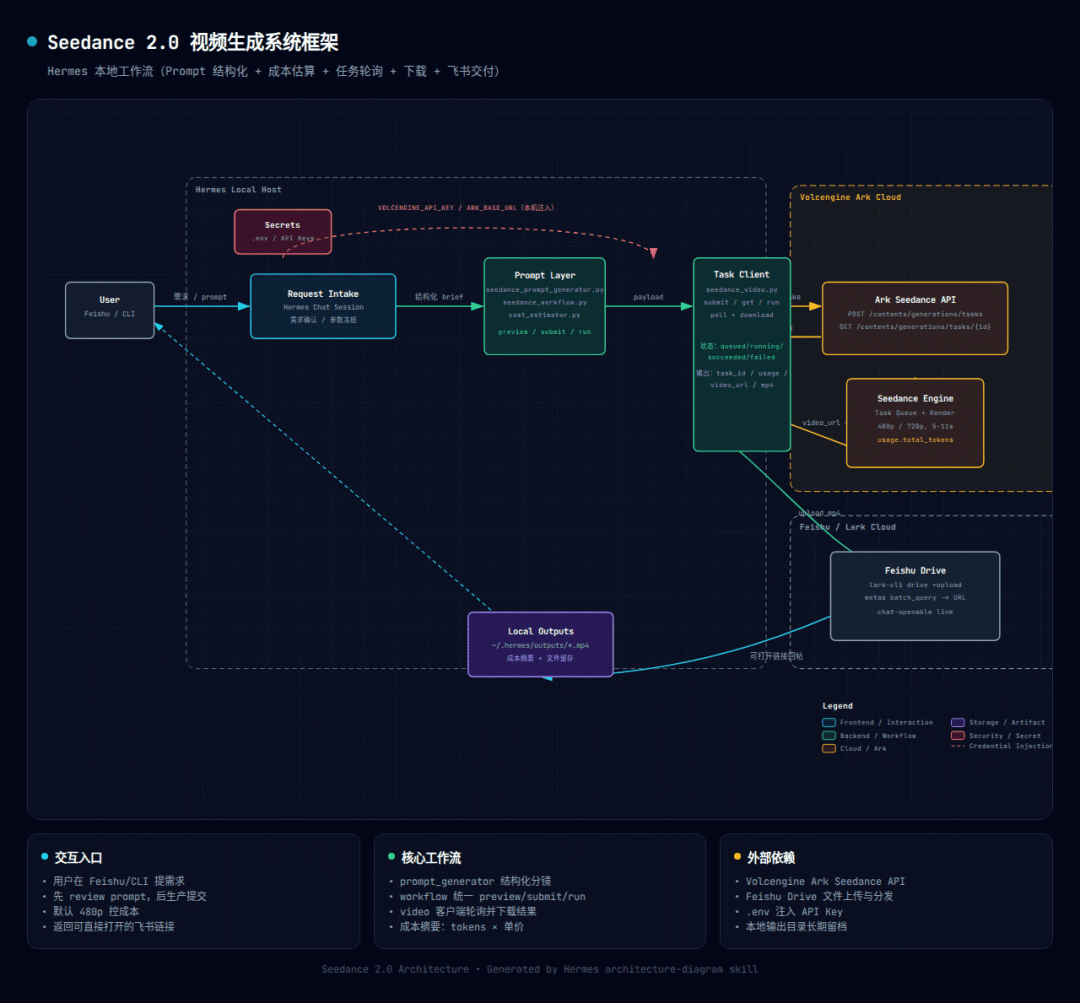Viewport: 1080px width, 1003px height.
Task: Click the payload arrow label
Action: 648,297
